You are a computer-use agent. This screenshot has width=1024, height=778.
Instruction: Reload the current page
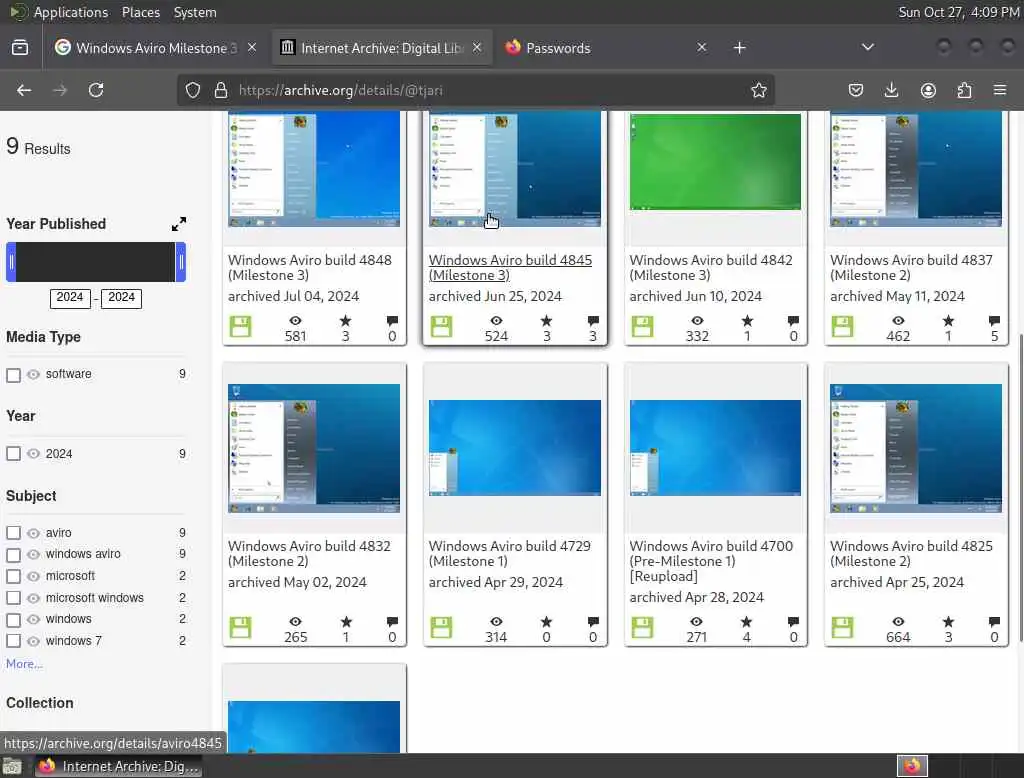[96, 90]
